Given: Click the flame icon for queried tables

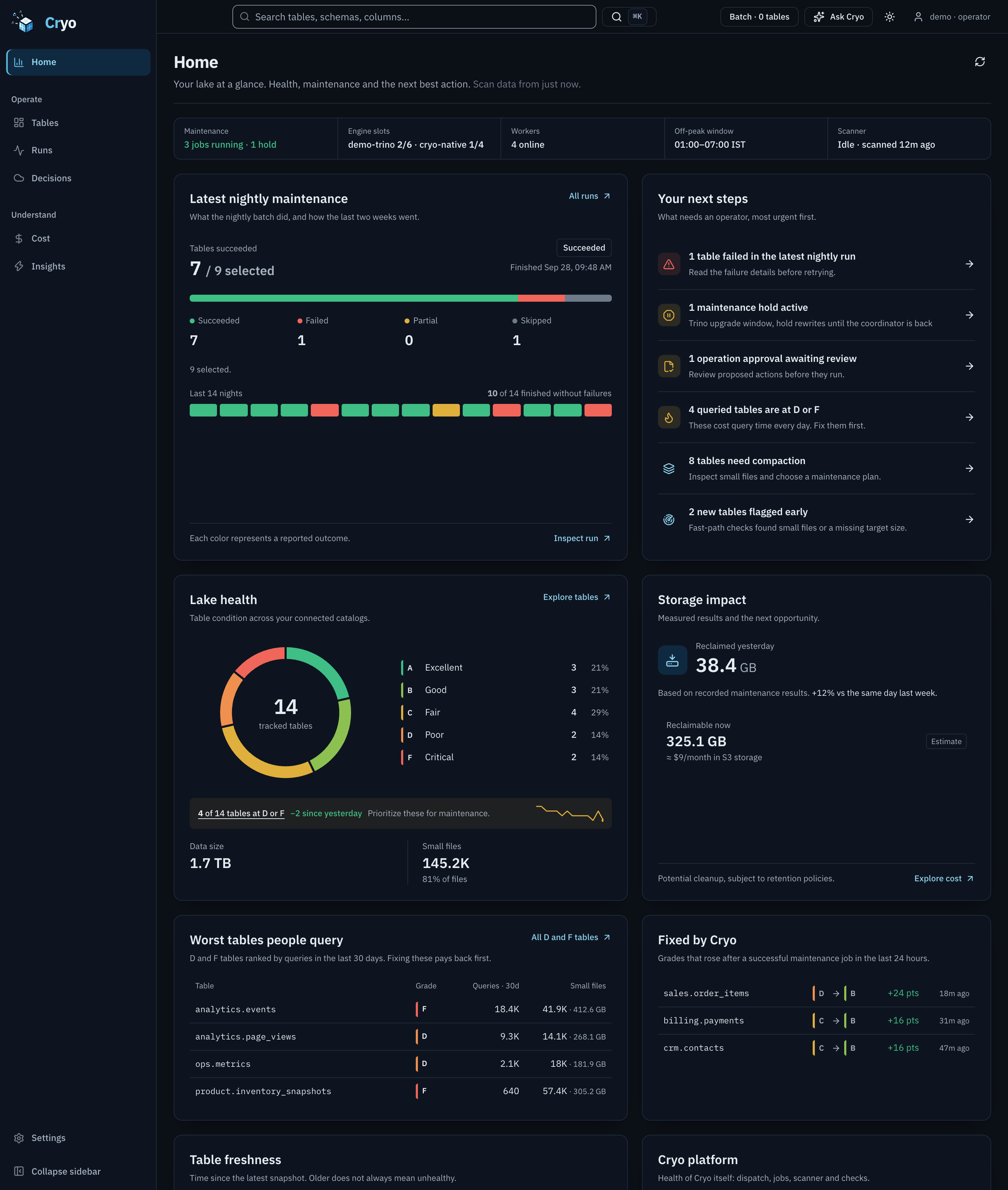Looking at the screenshot, I should [x=668, y=417].
